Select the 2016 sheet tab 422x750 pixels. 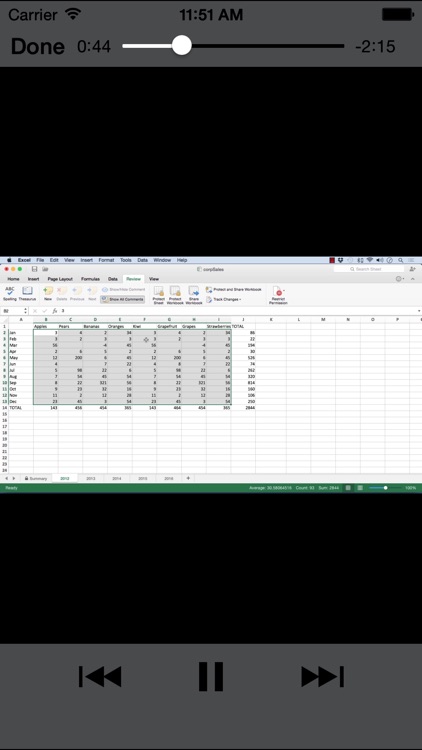point(168,478)
